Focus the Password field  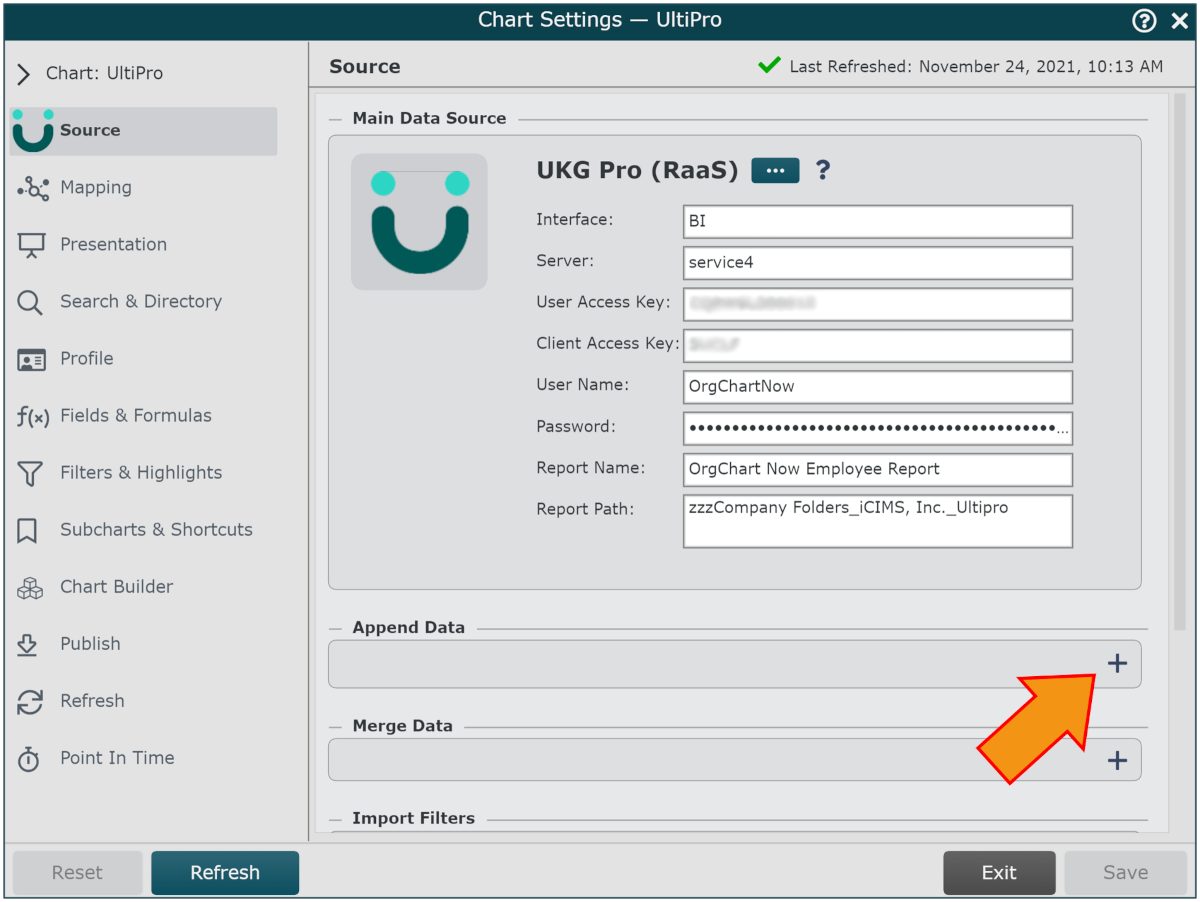coord(878,428)
